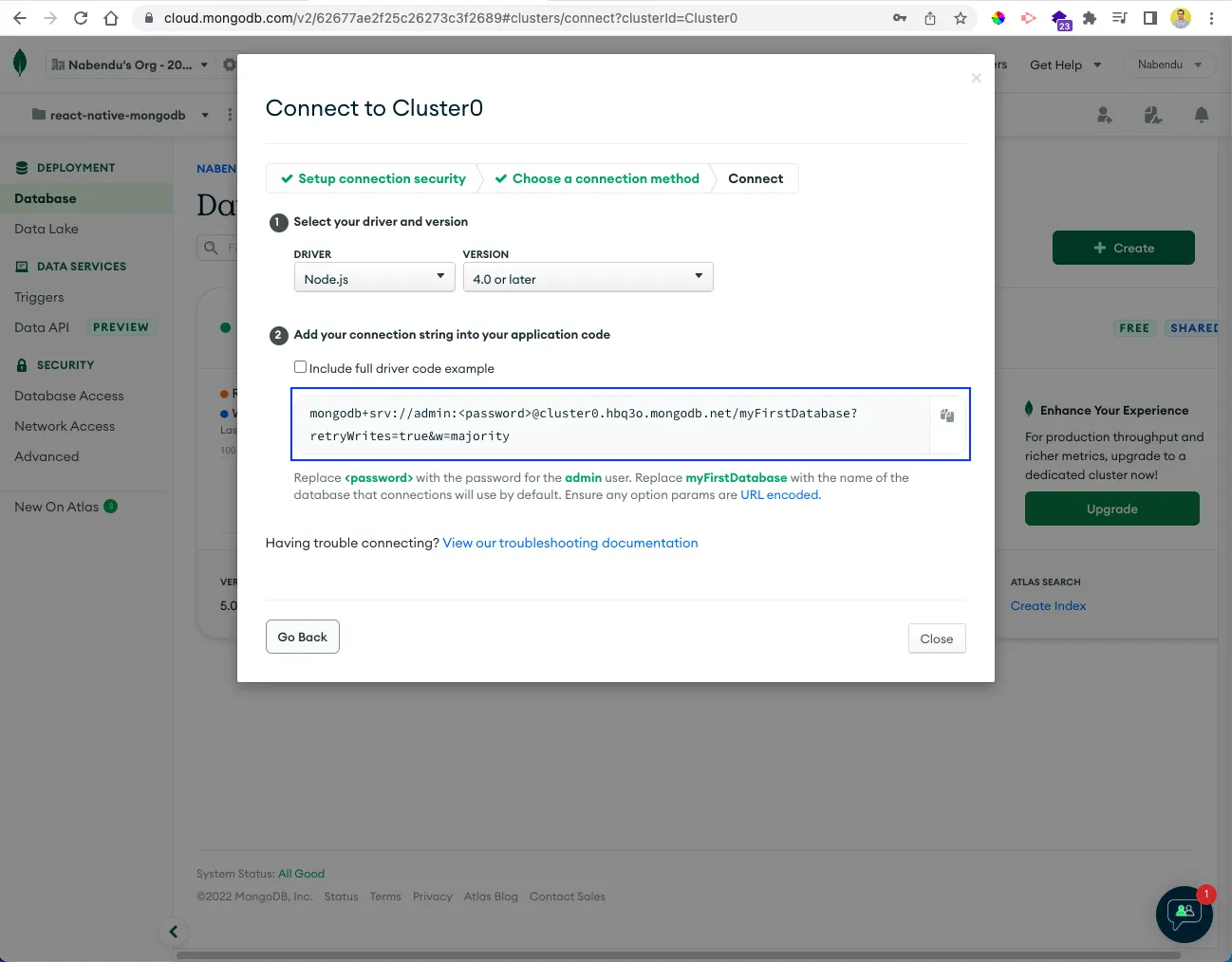Open the Terms footer link
Image resolution: width=1232 pixels, height=962 pixels.
(385, 897)
